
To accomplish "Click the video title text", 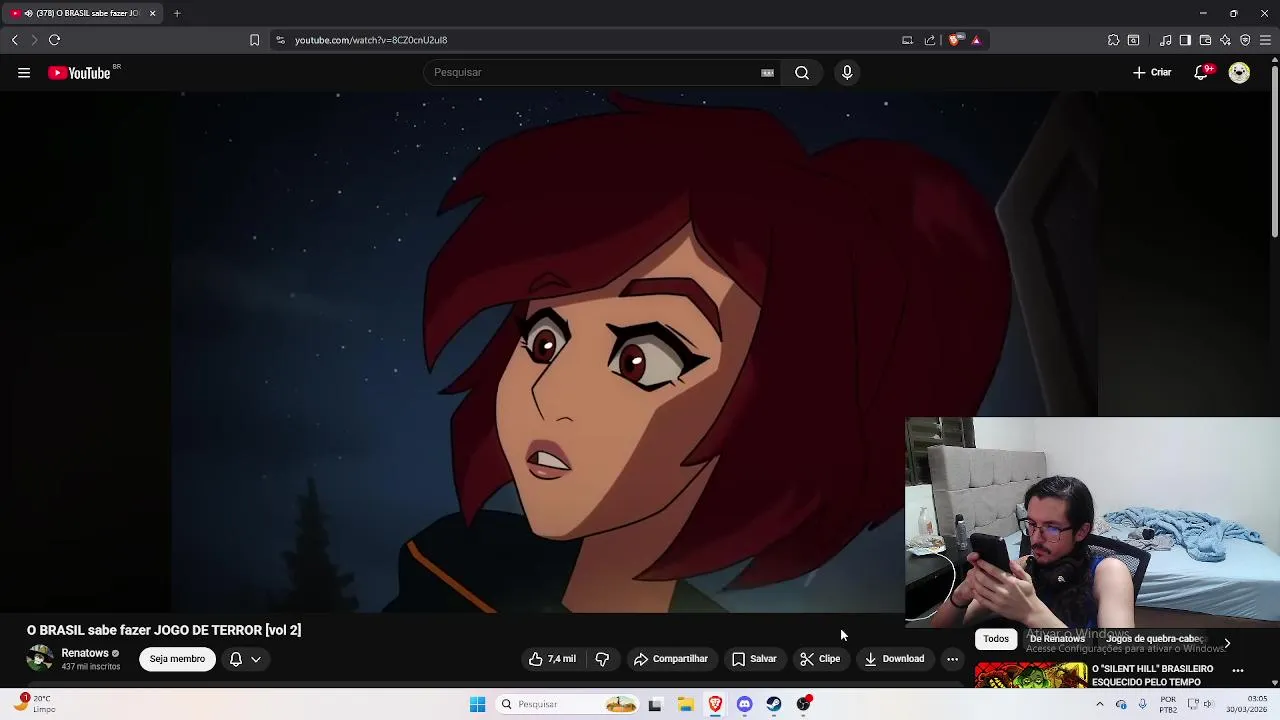I will coord(164,630).
